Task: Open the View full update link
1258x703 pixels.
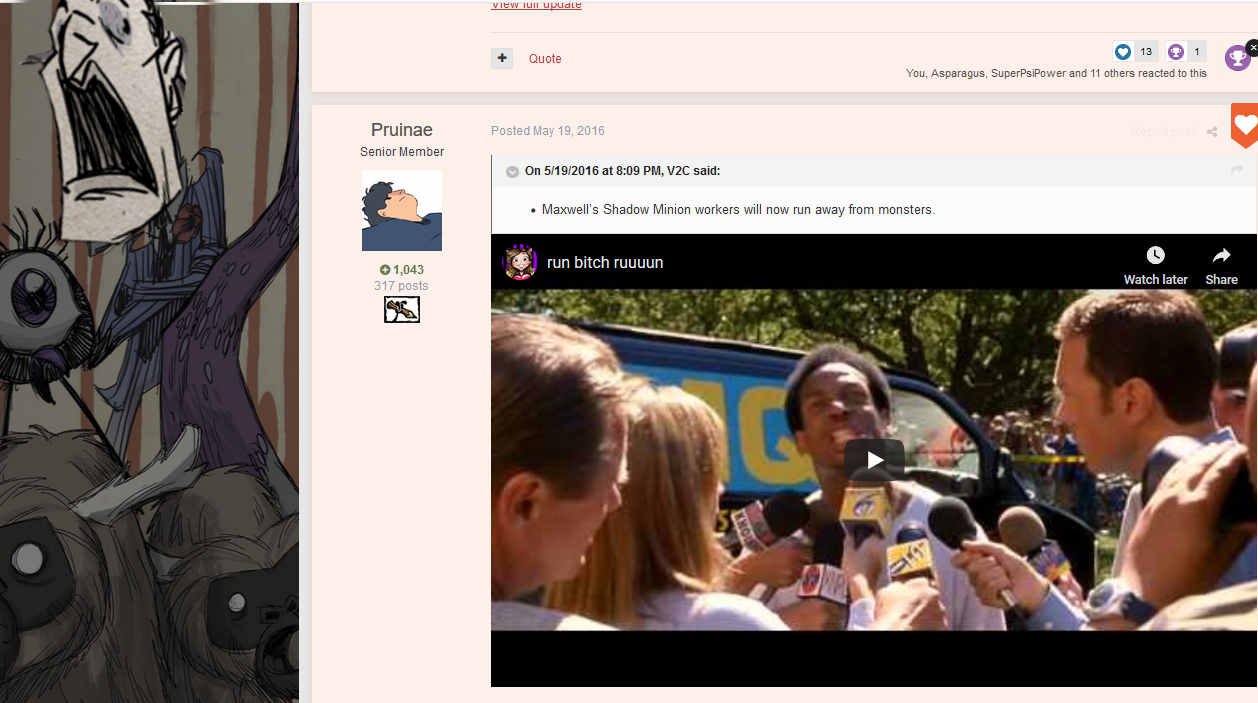Action: (x=536, y=6)
